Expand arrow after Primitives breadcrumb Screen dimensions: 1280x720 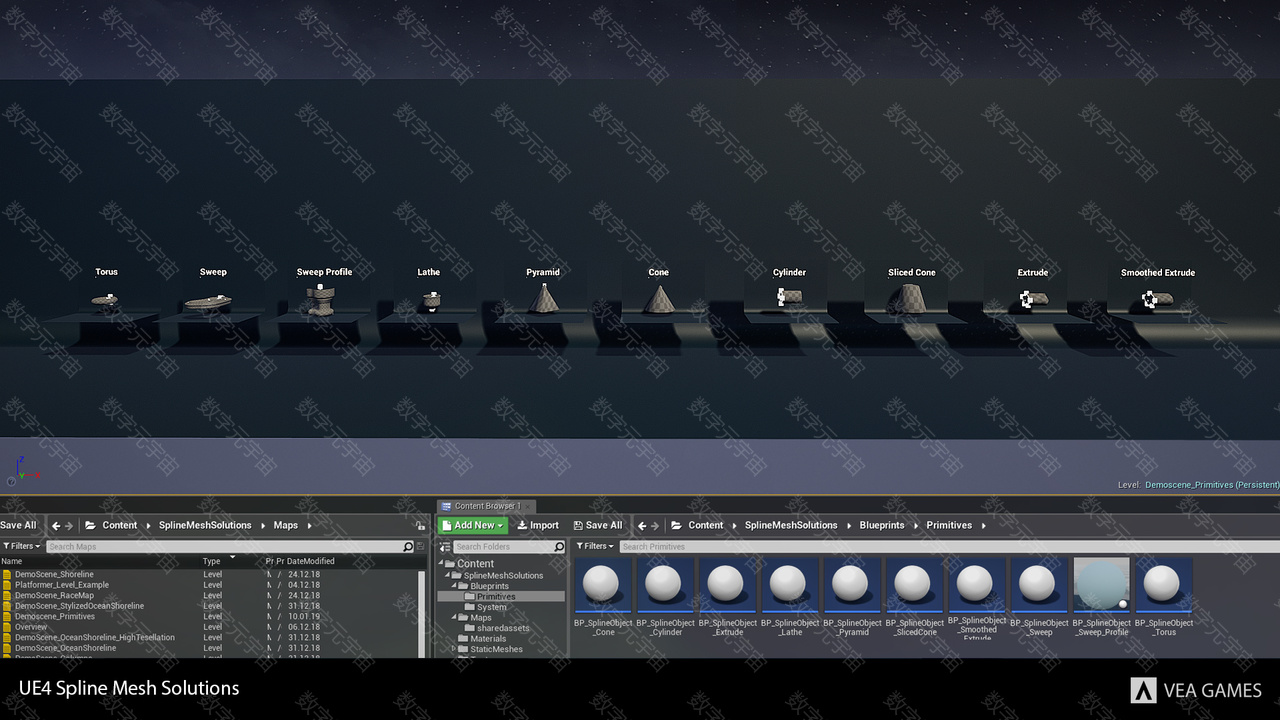pyautogui.click(x=983, y=525)
